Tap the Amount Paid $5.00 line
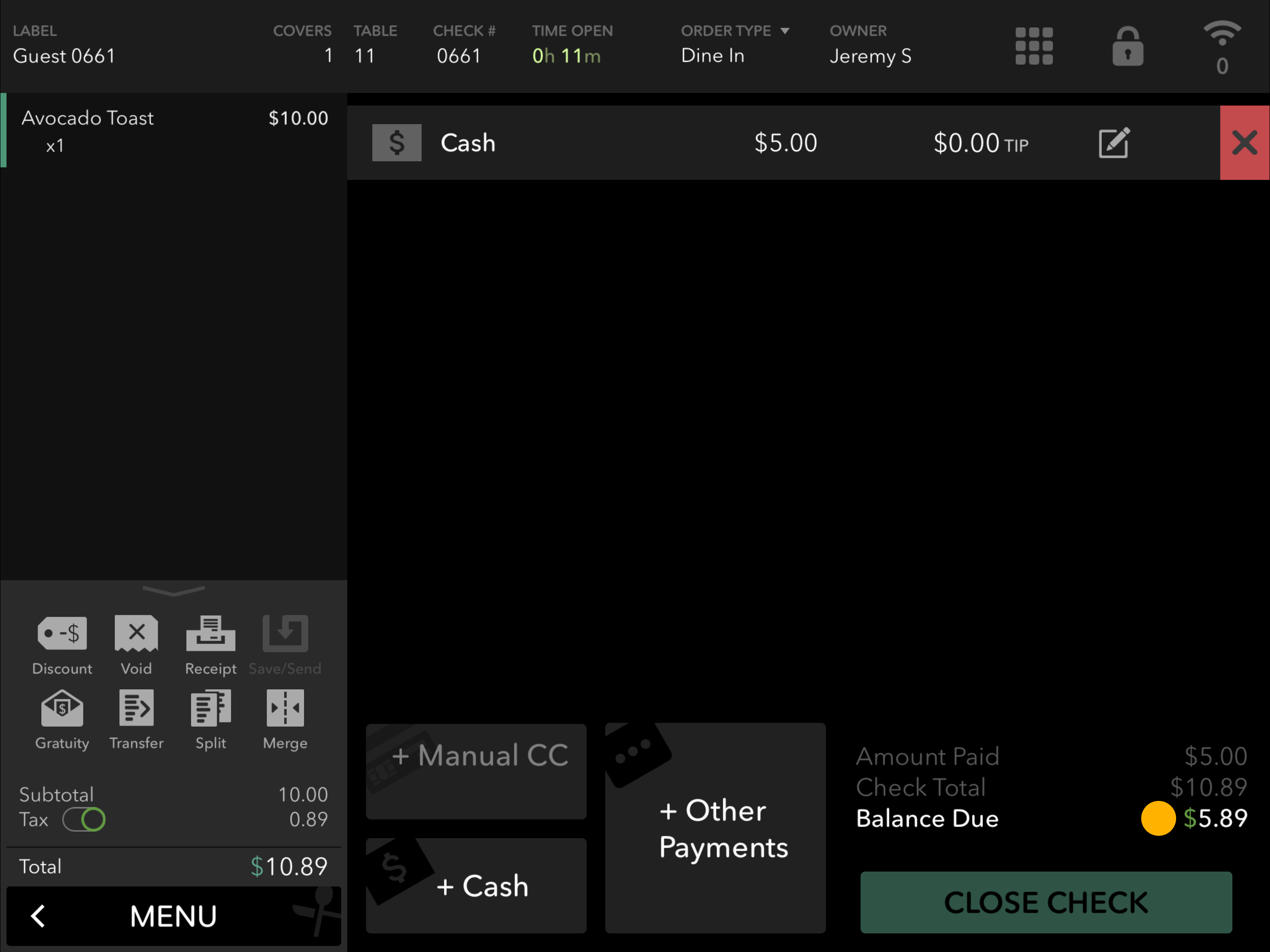The image size is (1270, 952). pyautogui.click(x=1052, y=757)
